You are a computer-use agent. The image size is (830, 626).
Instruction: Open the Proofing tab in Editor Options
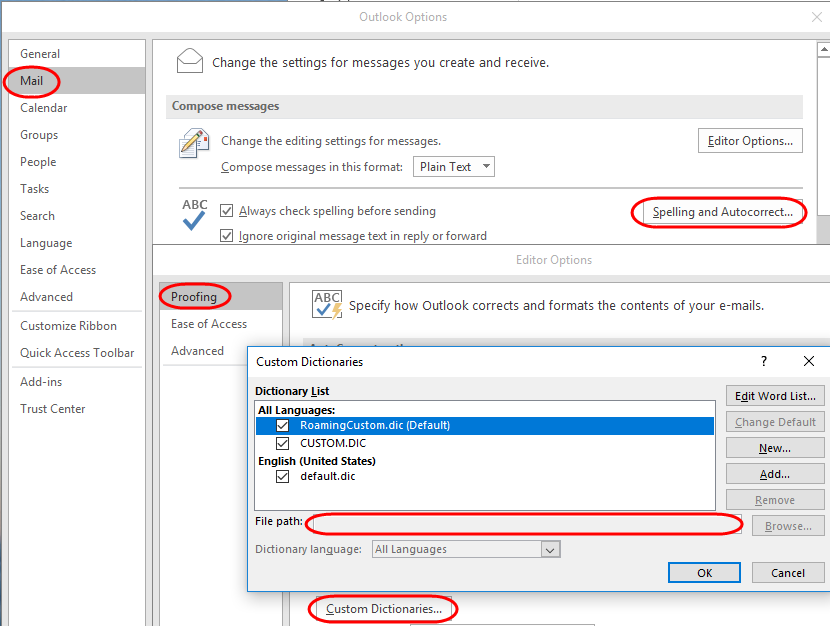pyautogui.click(x=194, y=297)
